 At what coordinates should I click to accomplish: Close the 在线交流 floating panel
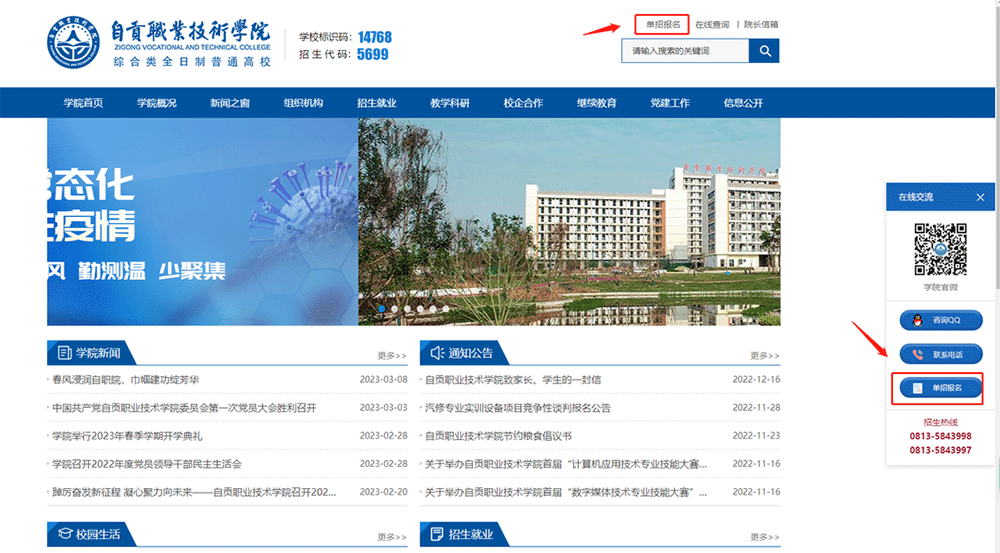[x=980, y=198]
